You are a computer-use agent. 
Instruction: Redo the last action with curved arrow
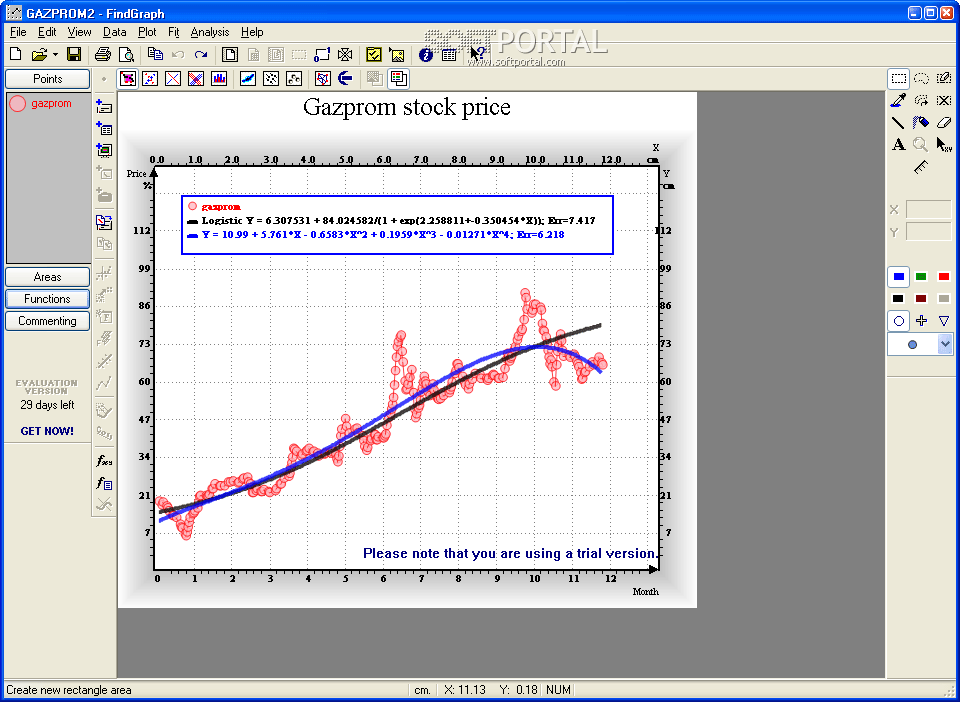tap(201, 54)
